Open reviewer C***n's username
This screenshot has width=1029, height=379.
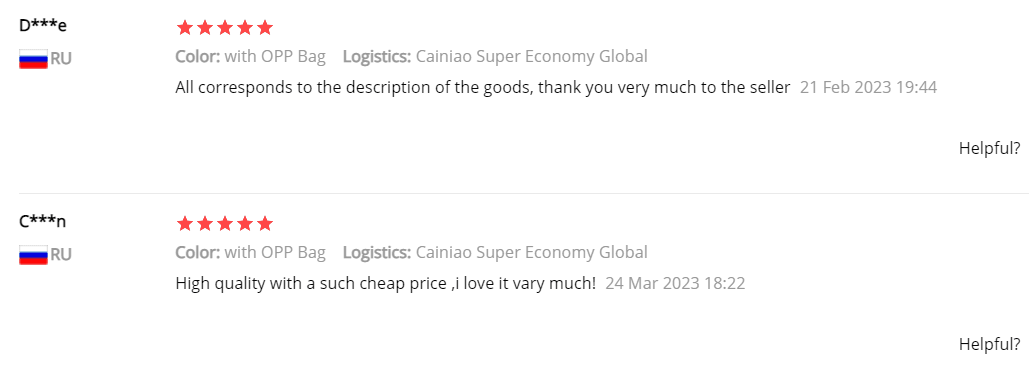[x=43, y=222]
